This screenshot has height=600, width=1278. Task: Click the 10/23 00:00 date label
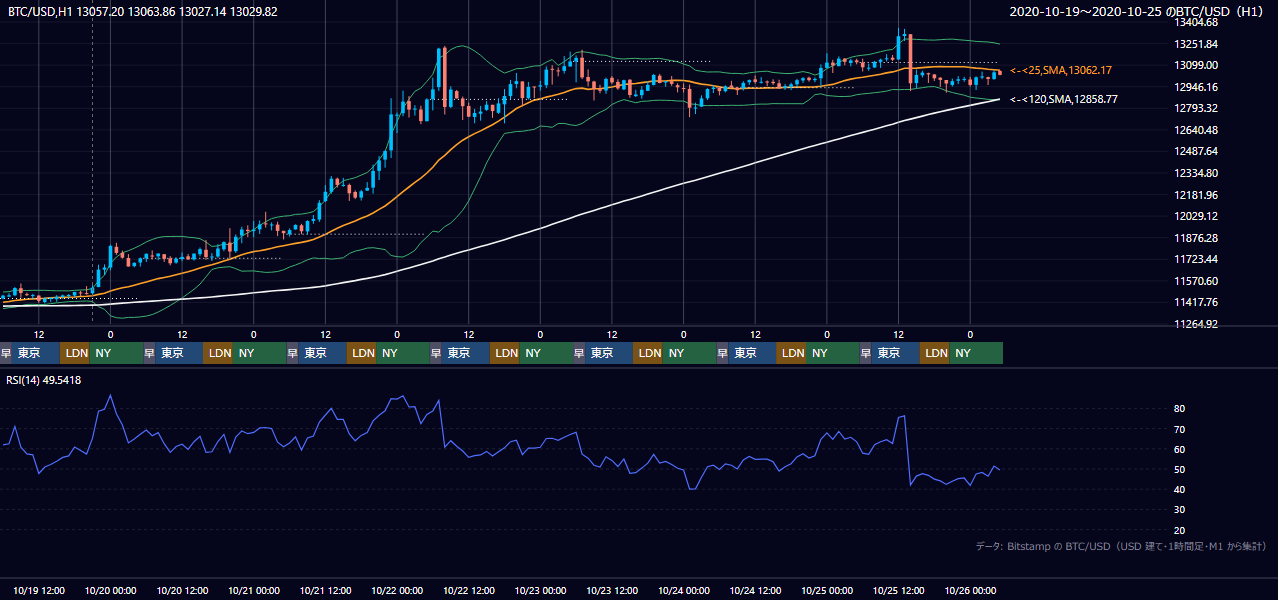point(541,591)
